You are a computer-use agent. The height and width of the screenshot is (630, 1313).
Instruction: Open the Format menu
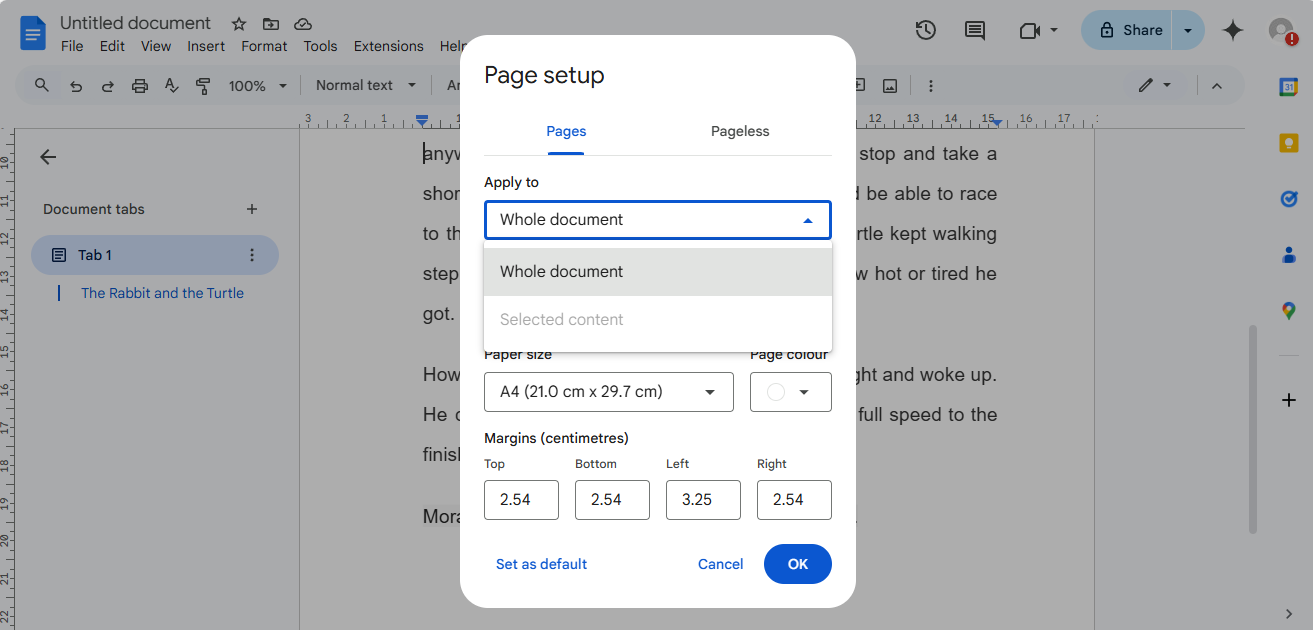264,46
